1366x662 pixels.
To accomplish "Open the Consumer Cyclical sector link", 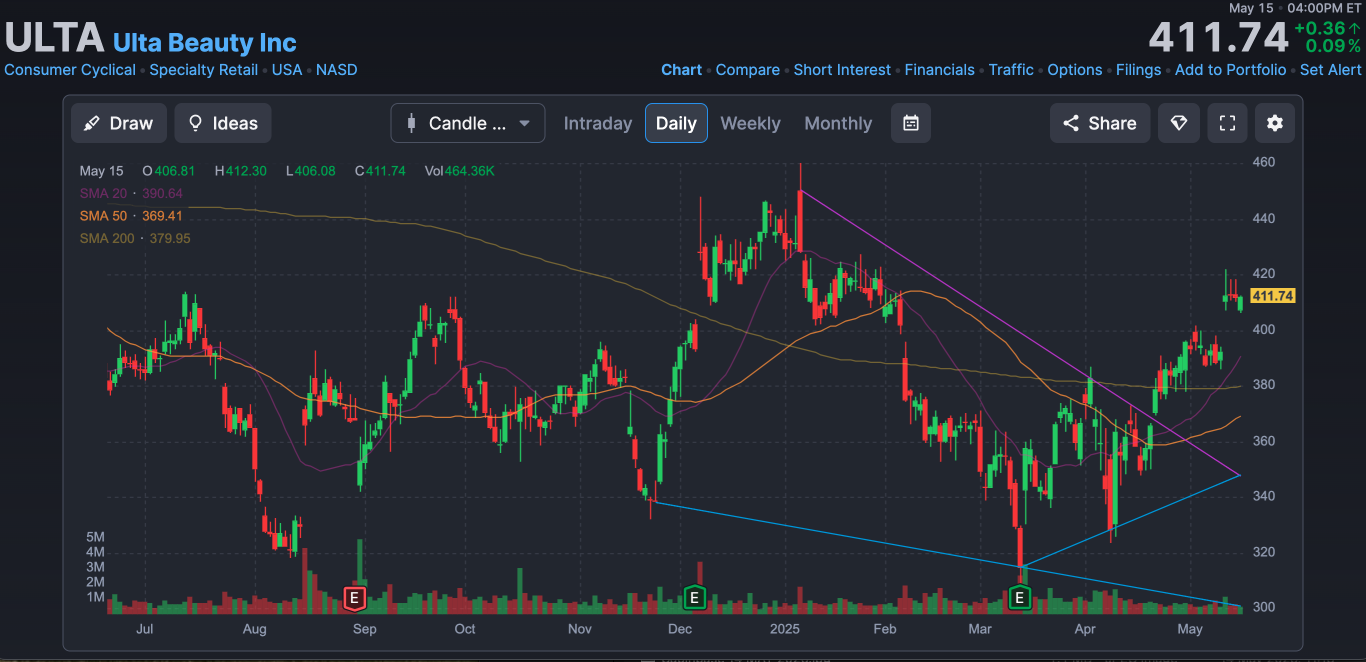I will coord(70,70).
